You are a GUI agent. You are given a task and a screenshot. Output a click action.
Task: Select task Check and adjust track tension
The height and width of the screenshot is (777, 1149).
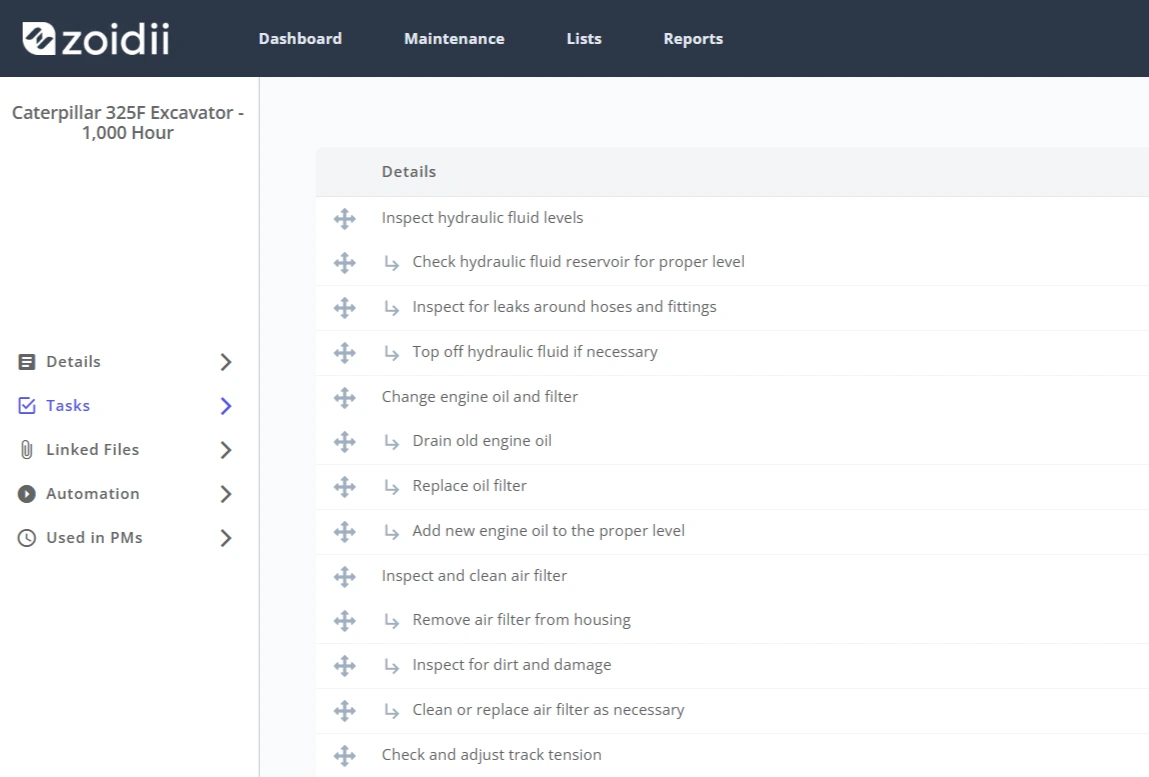pyautogui.click(x=491, y=754)
